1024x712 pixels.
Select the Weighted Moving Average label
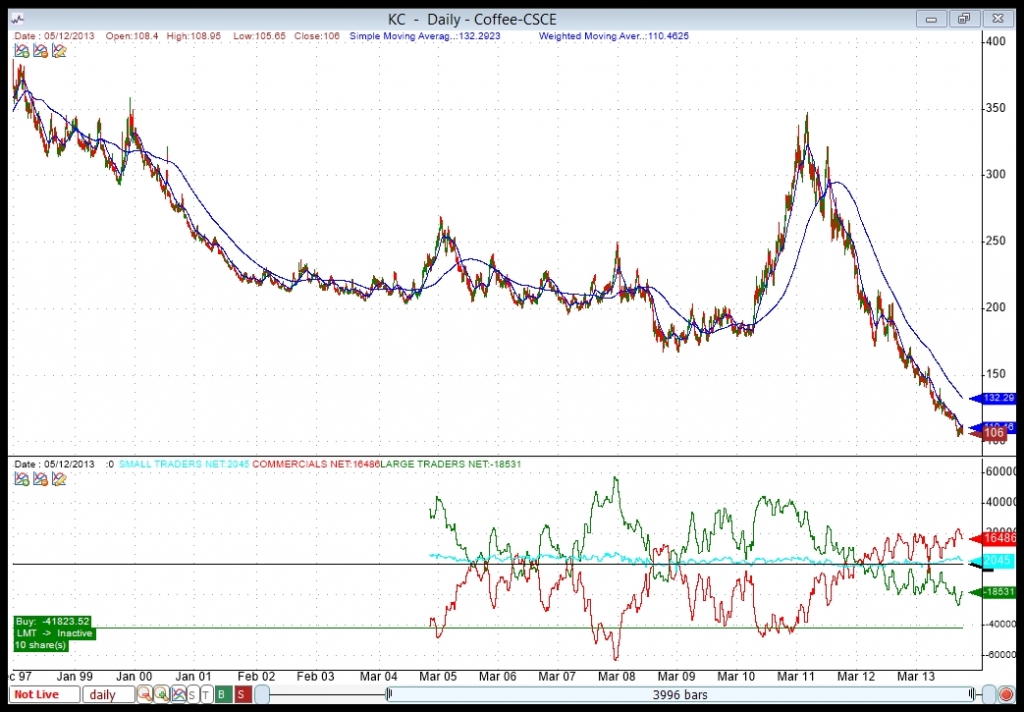[x=613, y=36]
